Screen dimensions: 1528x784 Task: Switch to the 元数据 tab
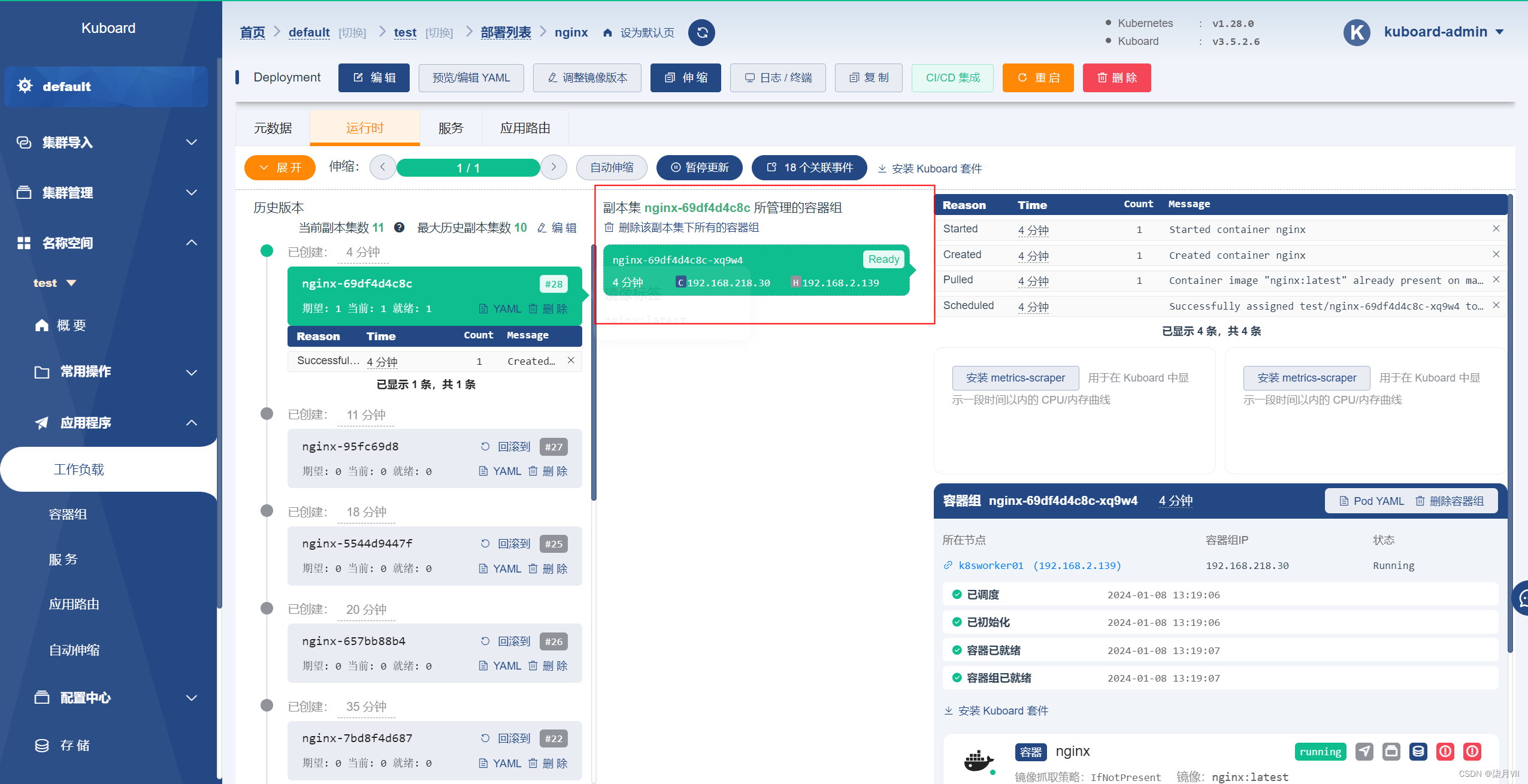coord(273,128)
